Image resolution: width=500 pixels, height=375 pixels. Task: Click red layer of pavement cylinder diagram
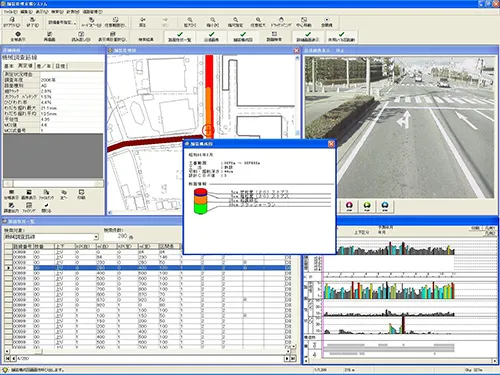pyautogui.click(x=201, y=191)
